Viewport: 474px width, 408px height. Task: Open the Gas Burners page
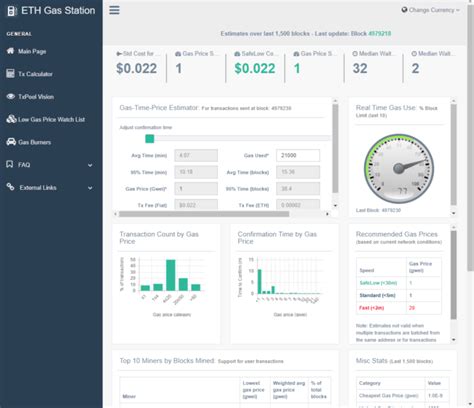click(35, 142)
